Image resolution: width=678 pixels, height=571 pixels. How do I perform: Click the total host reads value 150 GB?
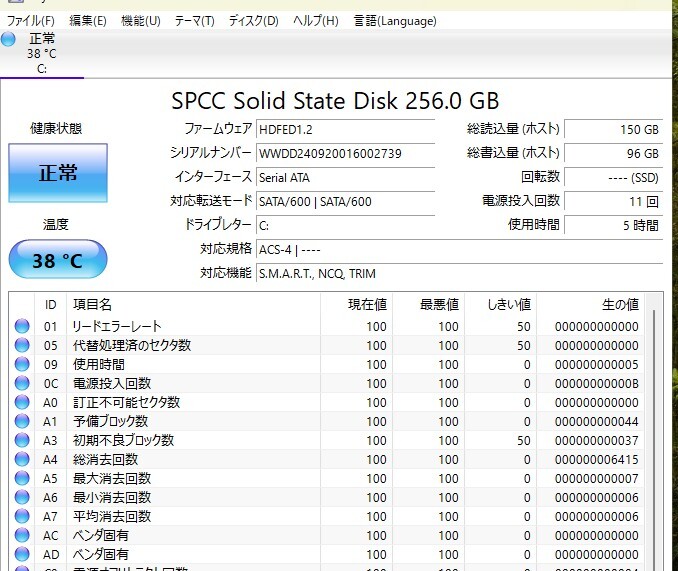pos(613,130)
